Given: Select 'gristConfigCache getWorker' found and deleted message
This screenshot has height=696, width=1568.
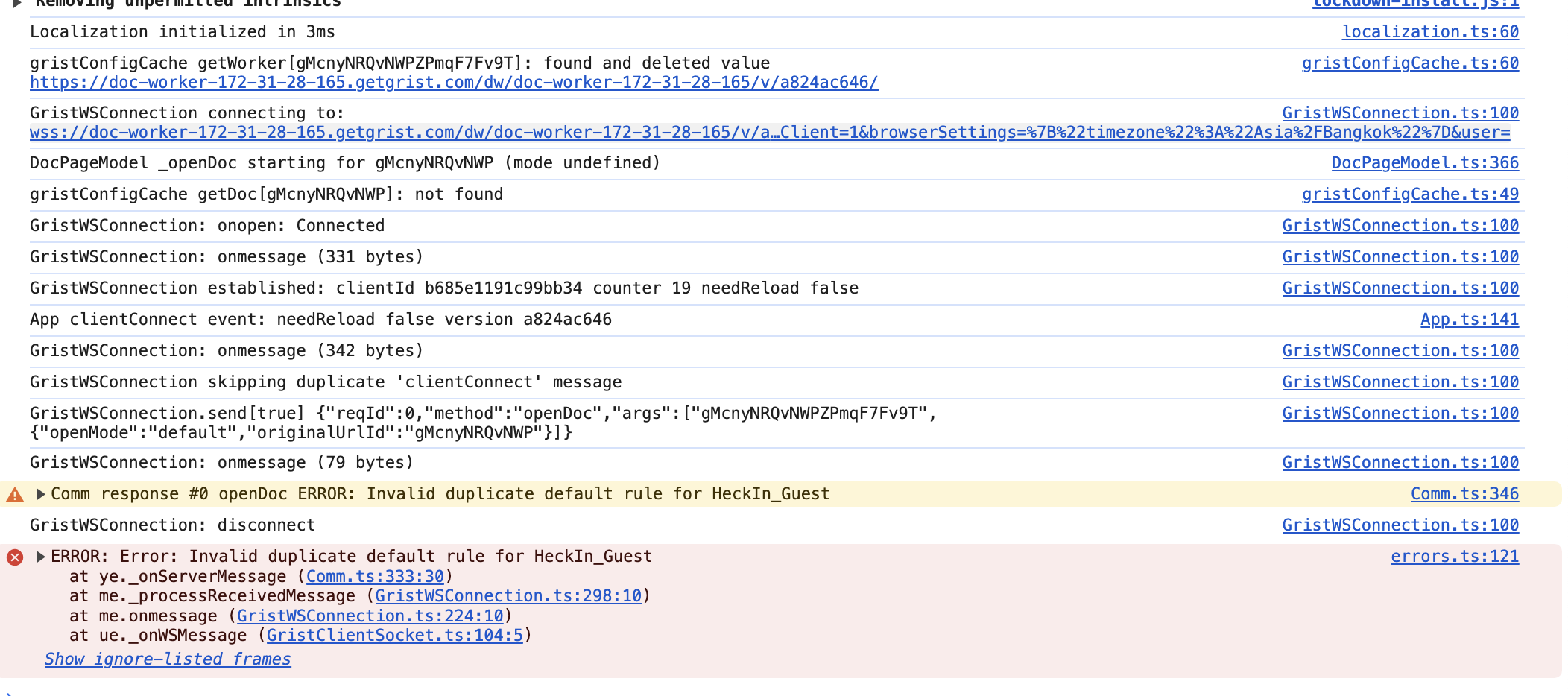Looking at the screenshot, I should click(400, 63).
